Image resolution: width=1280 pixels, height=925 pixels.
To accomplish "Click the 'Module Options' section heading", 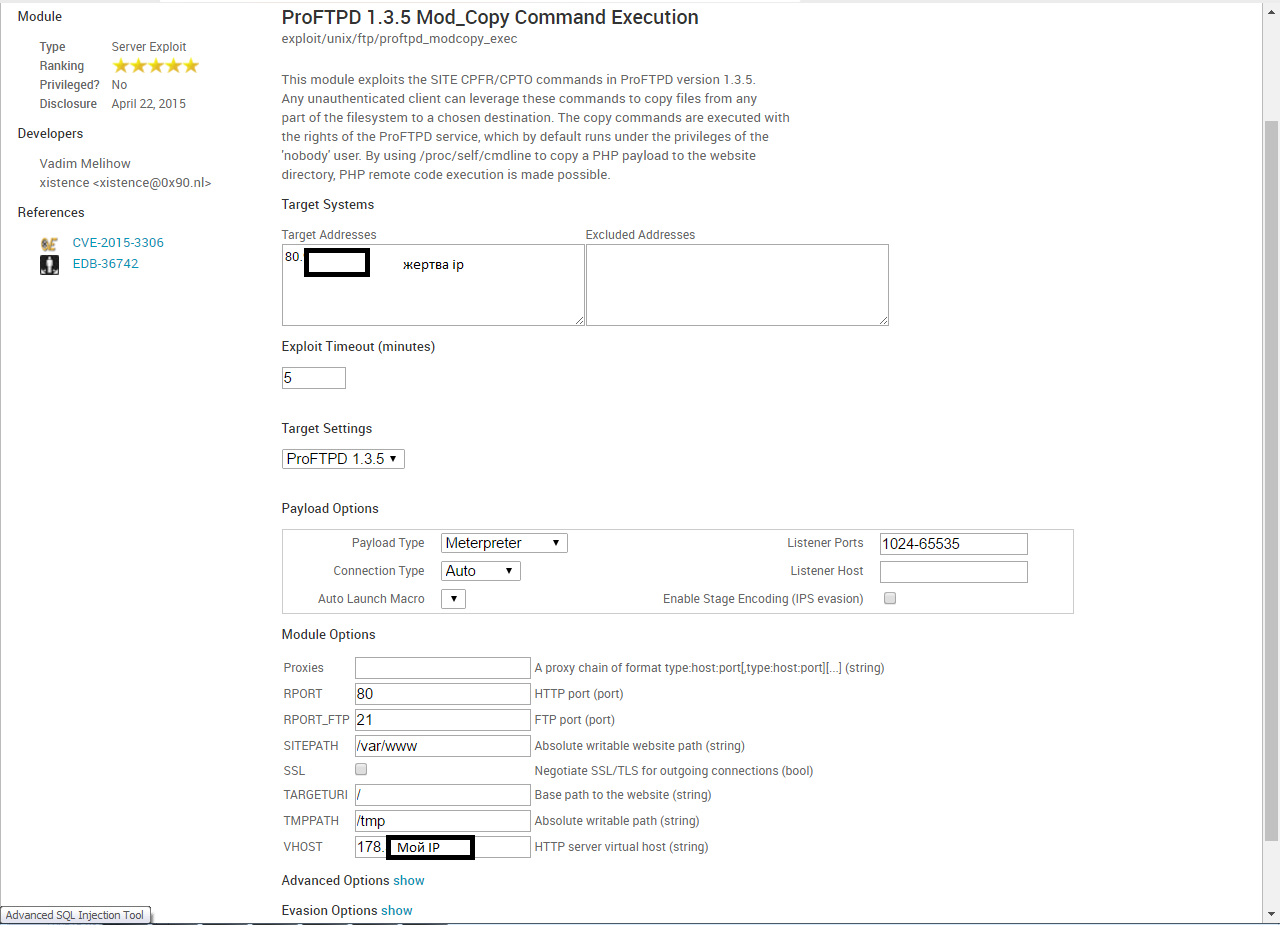I will 329,635.
